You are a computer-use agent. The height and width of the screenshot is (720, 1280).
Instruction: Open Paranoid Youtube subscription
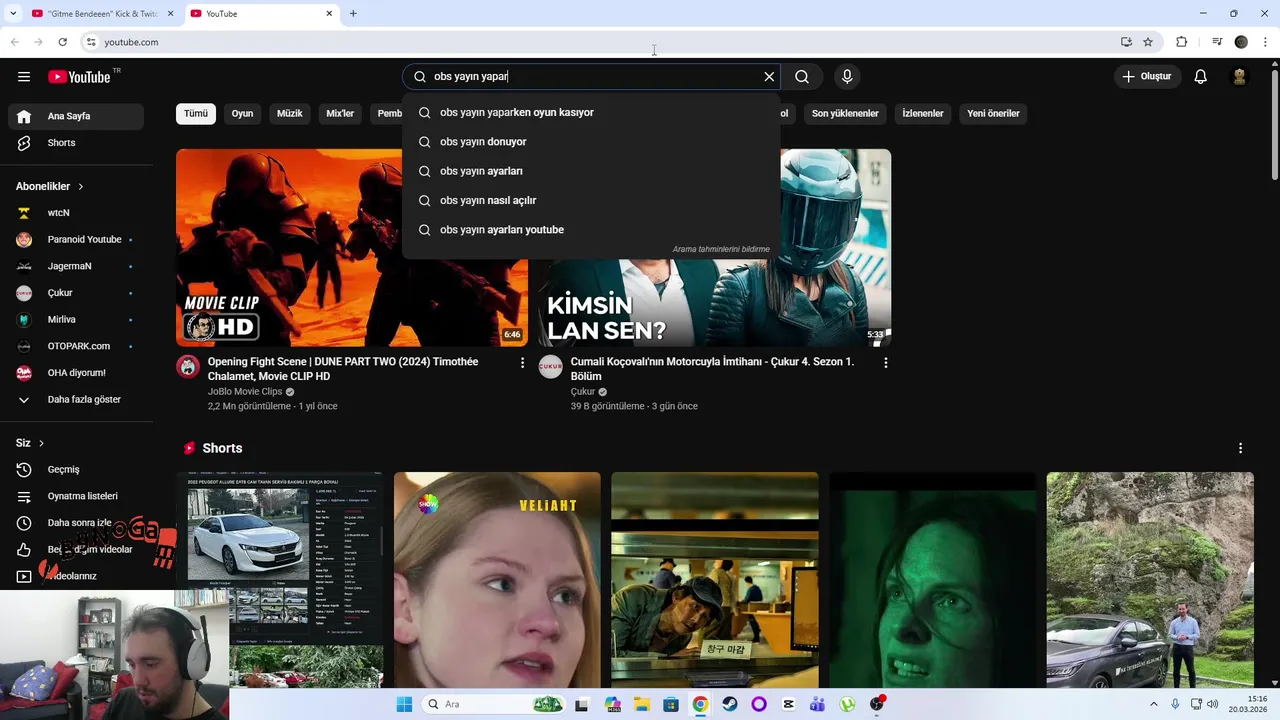tap(76, 240)
